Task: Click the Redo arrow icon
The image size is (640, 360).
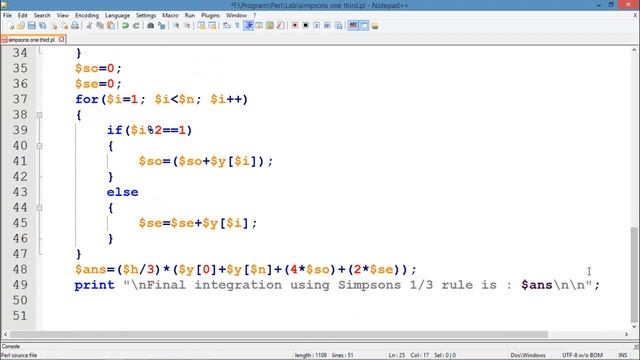Action: click(x=136, y=26)
